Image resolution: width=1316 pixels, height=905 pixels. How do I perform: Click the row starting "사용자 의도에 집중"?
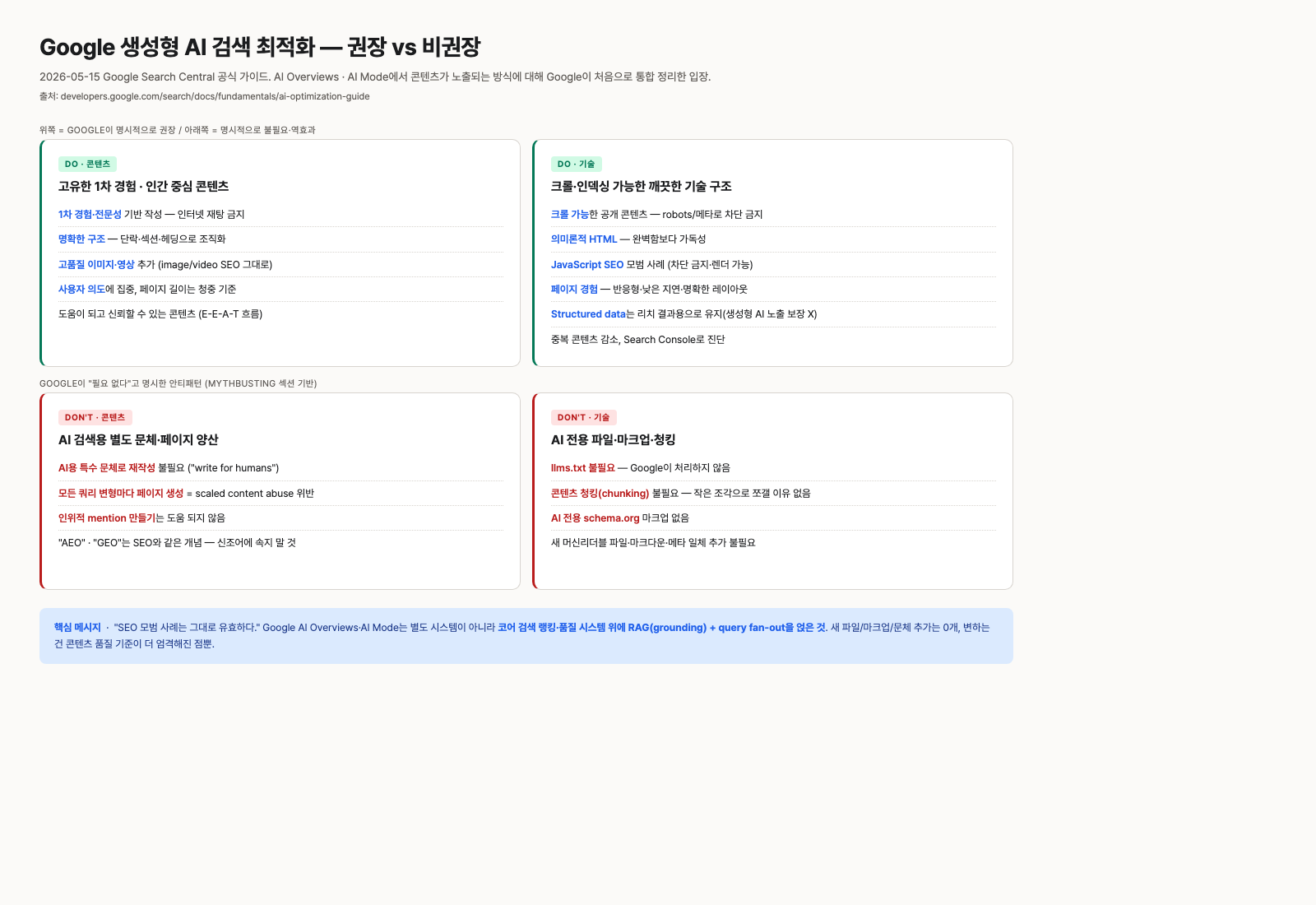pyautogui.click(x=280, y=289)
